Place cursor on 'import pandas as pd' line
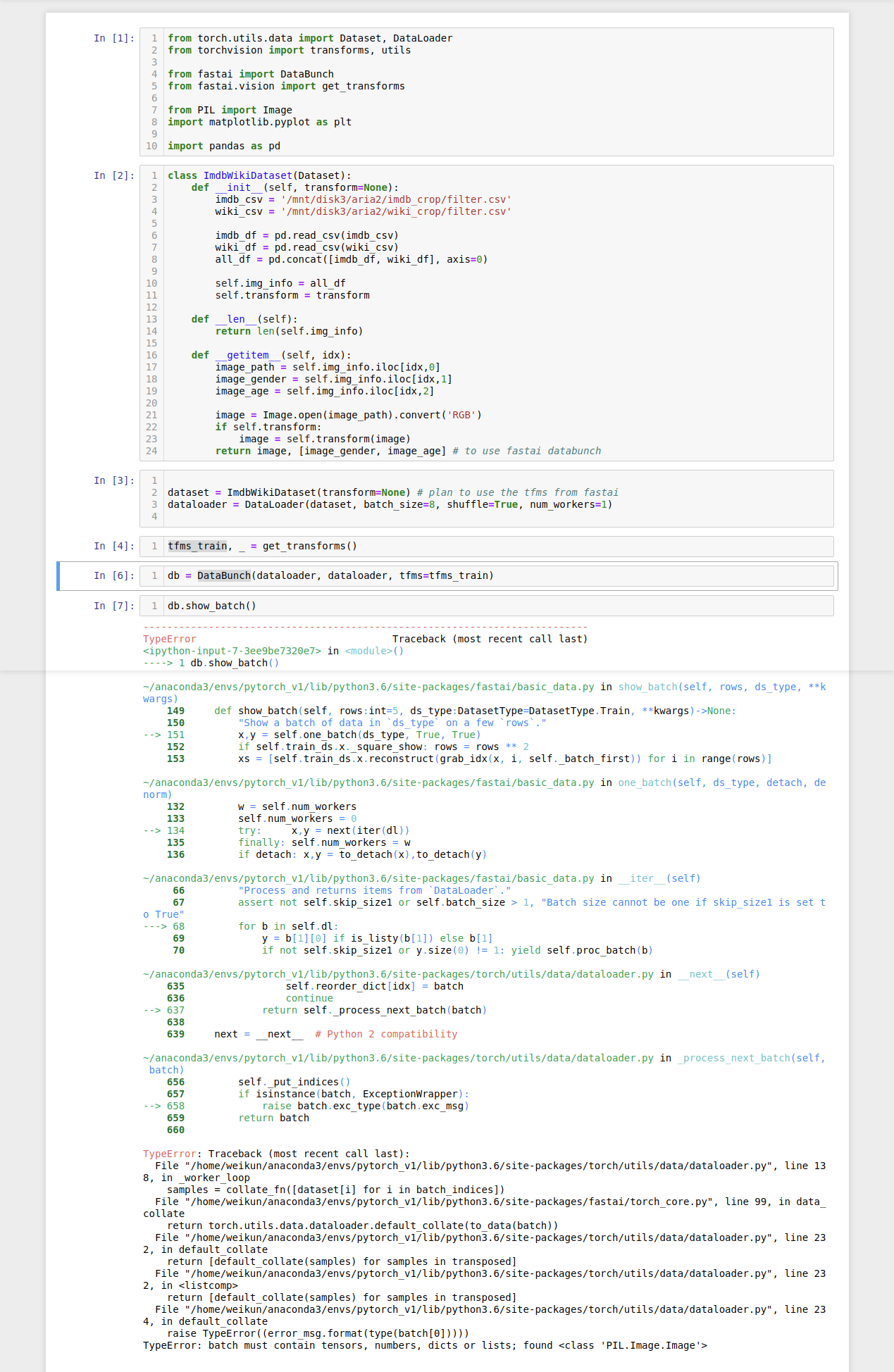The image size is (894, 1372). tap(224, 146)
